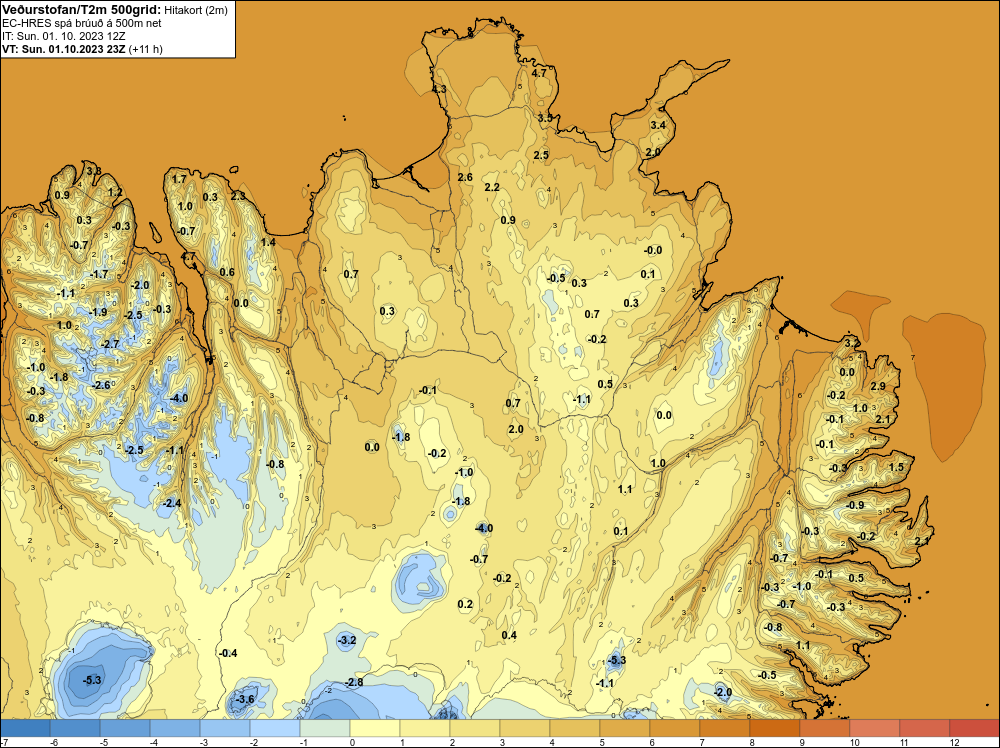Pick the light yellow legend swatch between 0 and 1
The width and height of the screenshot is (1000, 748).
tap(375, 728)
